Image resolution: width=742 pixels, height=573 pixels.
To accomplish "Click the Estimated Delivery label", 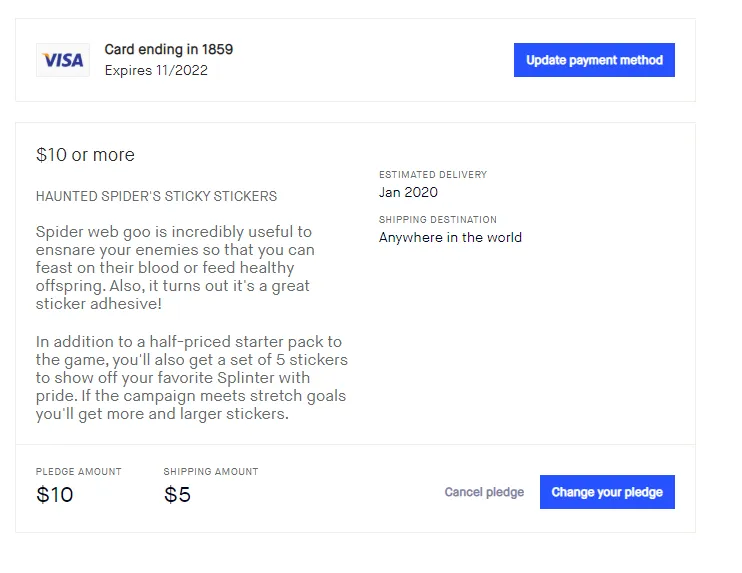I will (x=433, y=175).
